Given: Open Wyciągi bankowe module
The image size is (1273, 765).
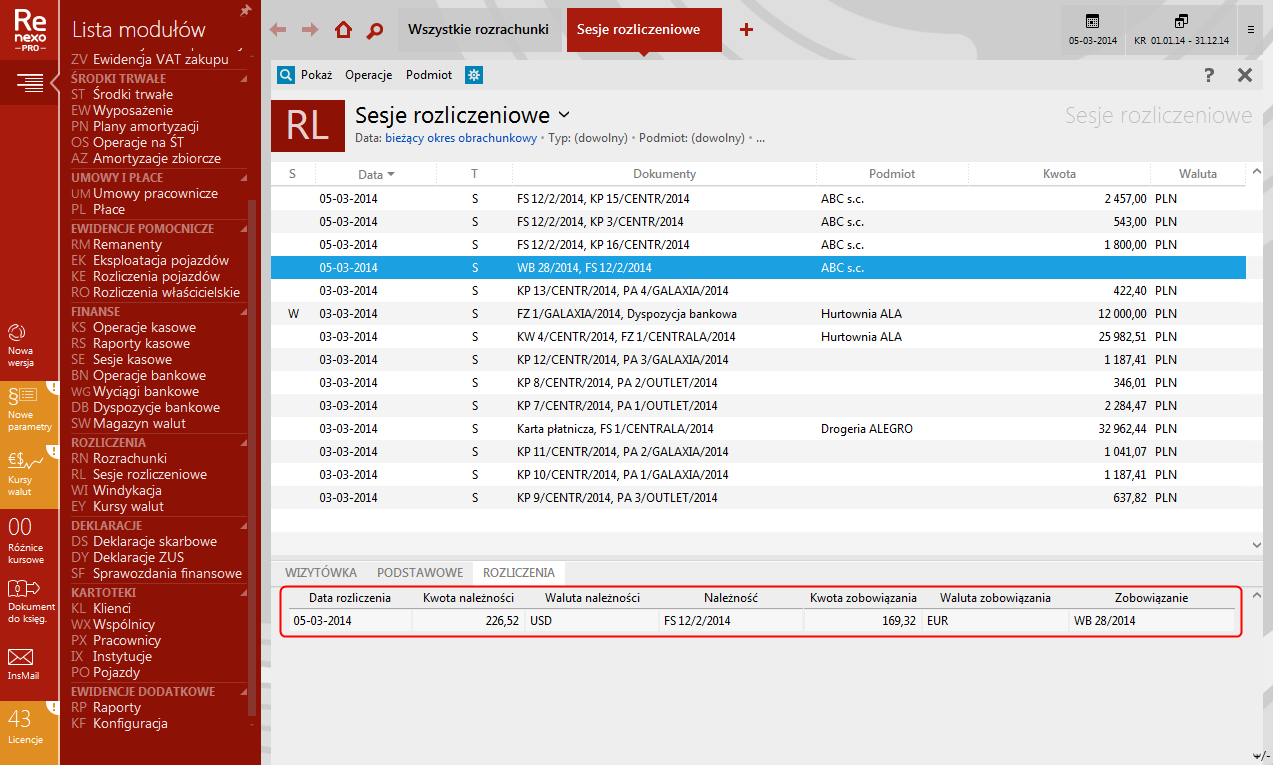Looking at the screenshot, I should 145,392.
